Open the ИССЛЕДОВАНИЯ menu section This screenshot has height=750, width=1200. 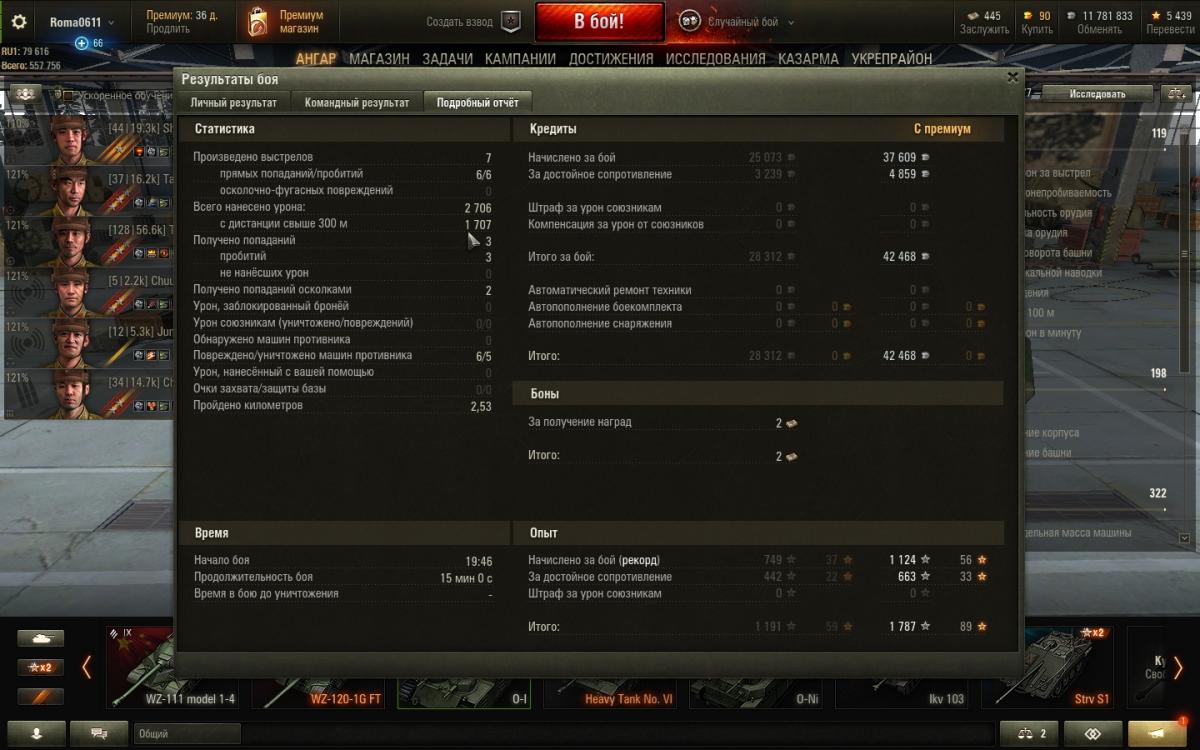click(x=715, y=59)
